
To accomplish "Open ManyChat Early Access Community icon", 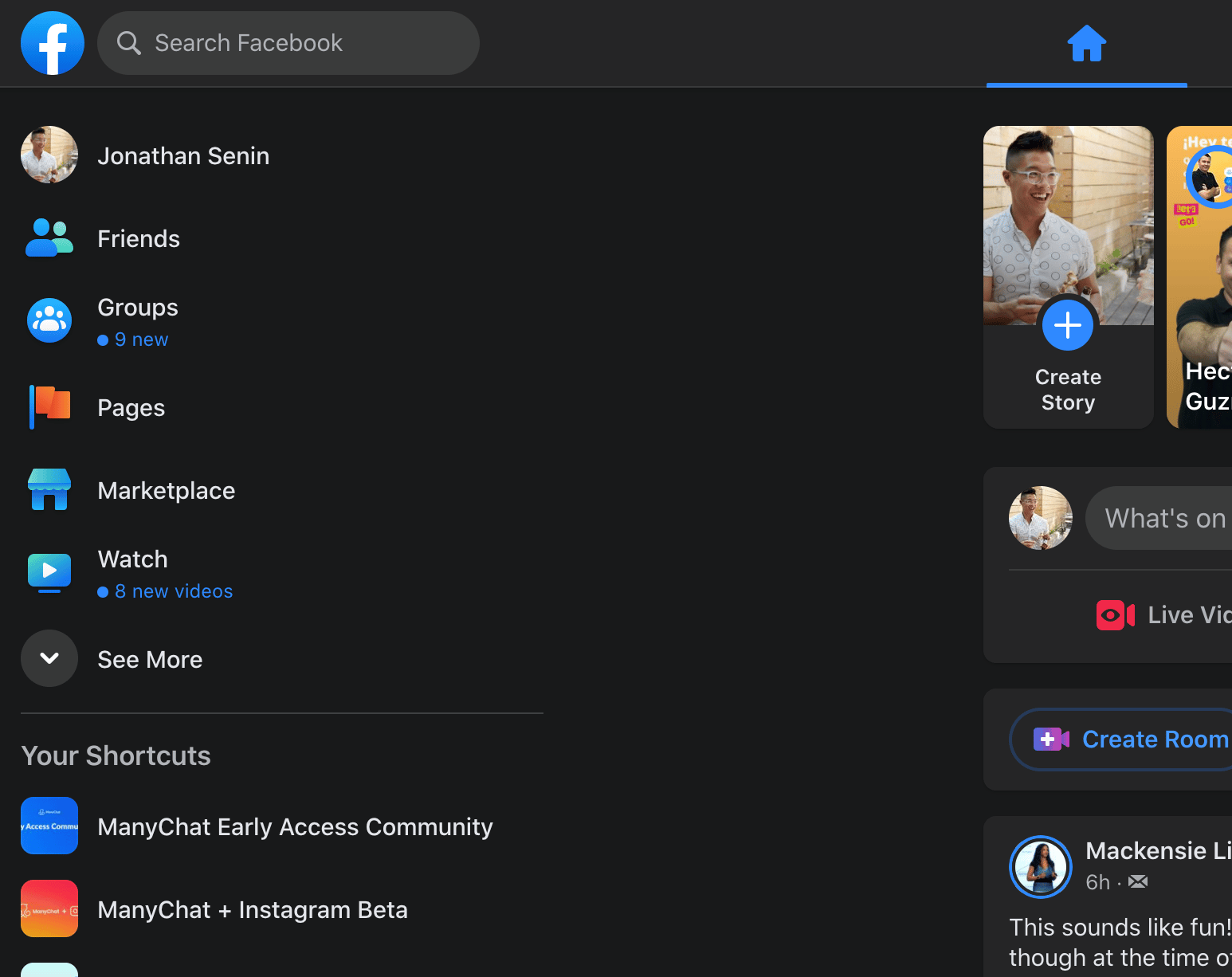I will 49,826.
